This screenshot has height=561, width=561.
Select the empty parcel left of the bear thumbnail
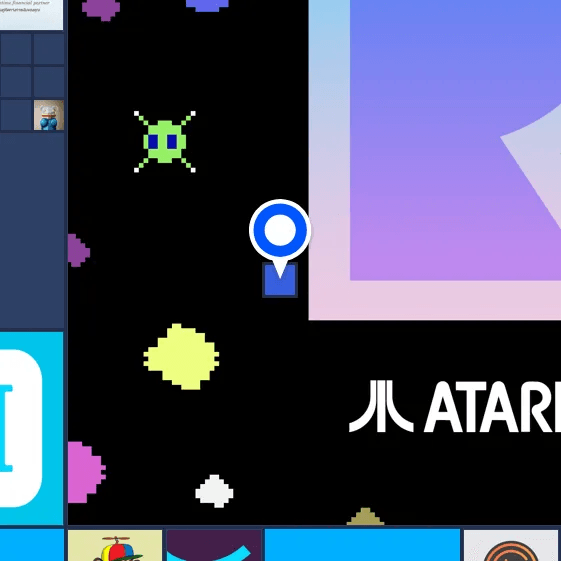click(16, 115)
